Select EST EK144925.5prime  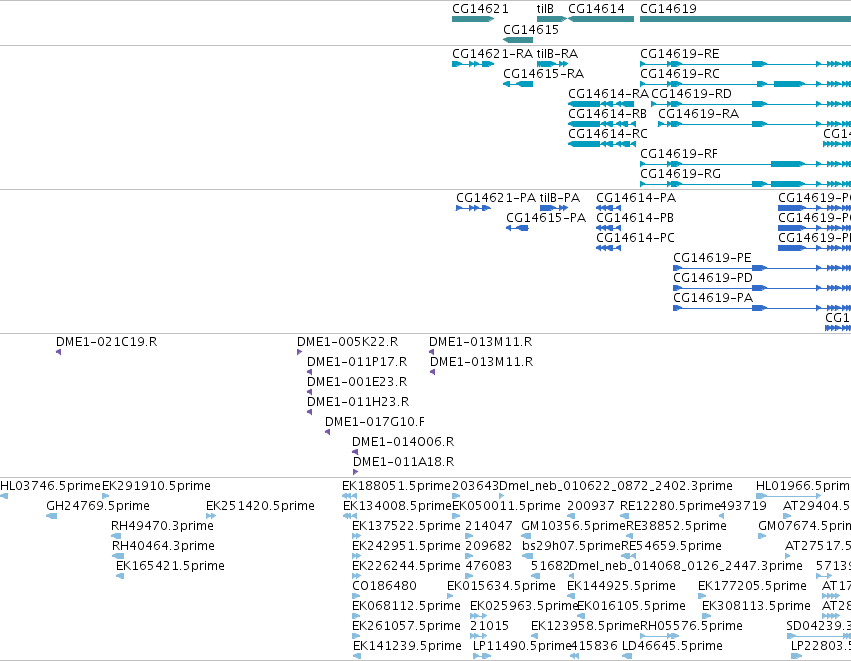click(x=621, y=586)
